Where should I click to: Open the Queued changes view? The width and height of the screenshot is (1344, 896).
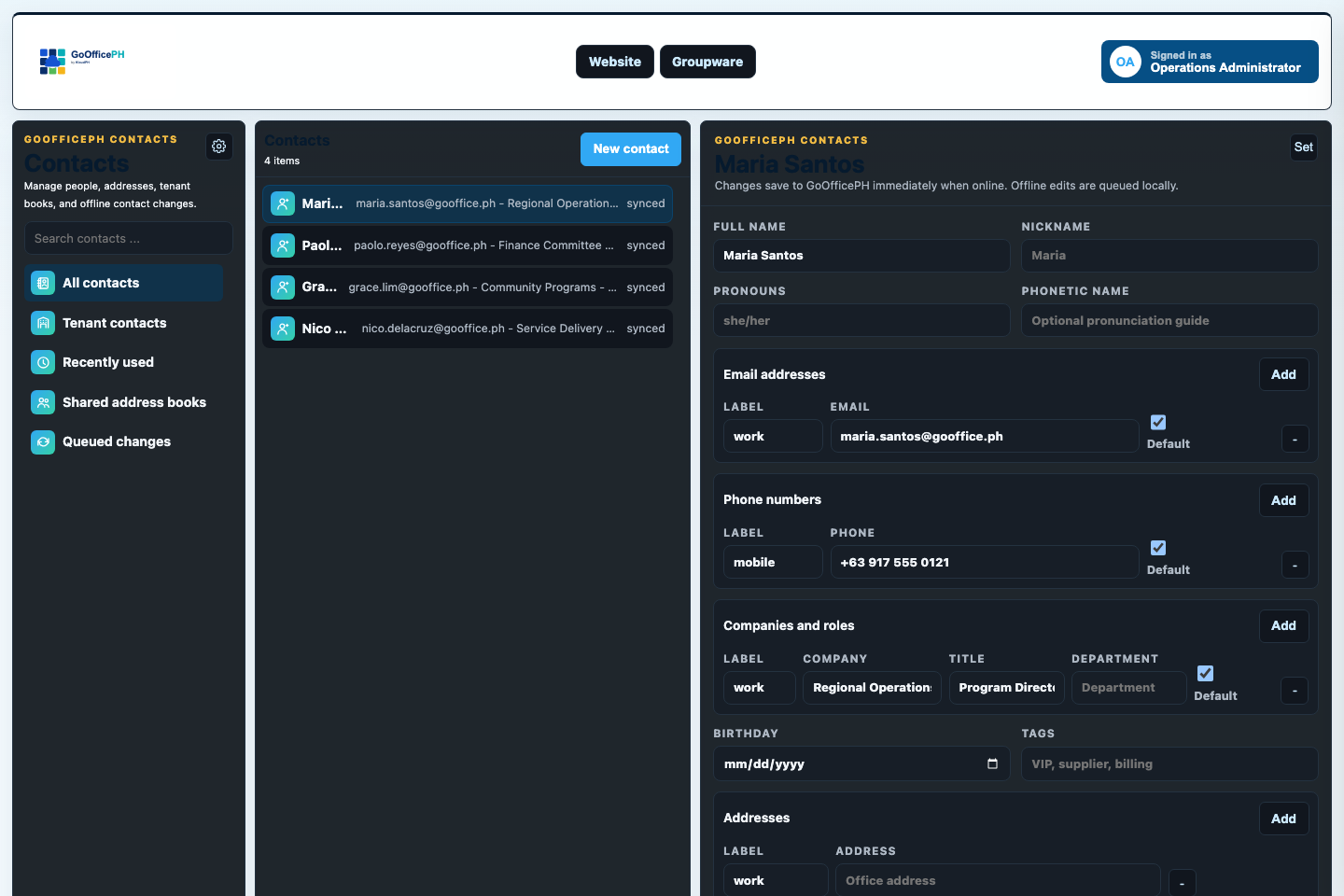coord(123,441)
